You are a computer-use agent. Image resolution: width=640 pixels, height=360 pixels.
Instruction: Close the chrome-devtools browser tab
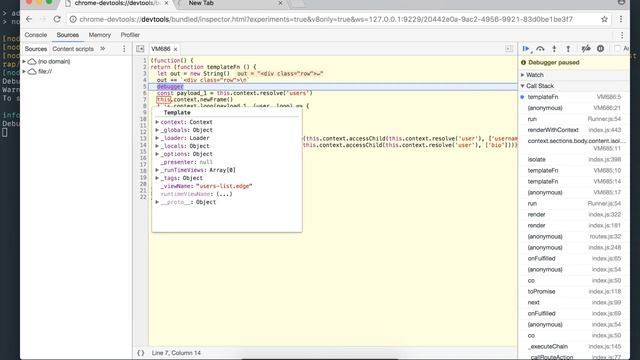click(166, 3)
